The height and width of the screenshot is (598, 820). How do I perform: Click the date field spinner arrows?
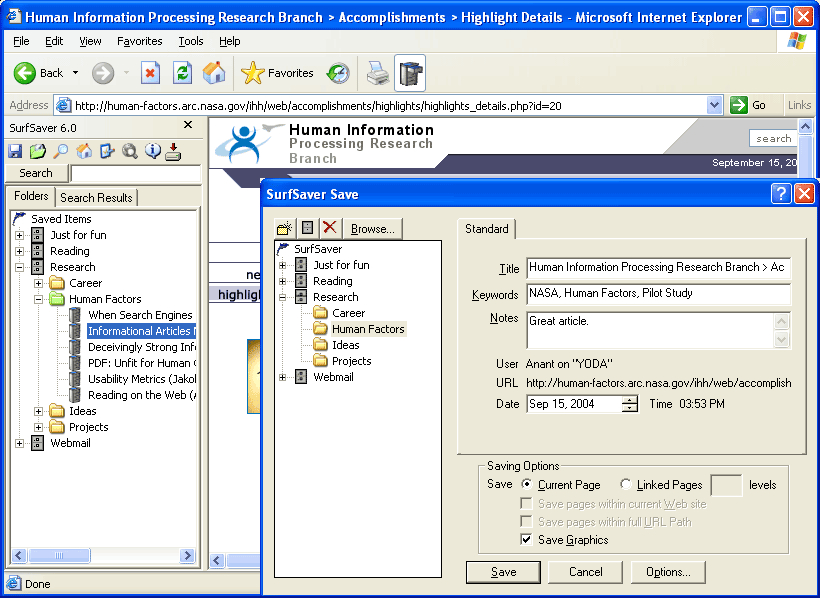(x=630, y=404)
